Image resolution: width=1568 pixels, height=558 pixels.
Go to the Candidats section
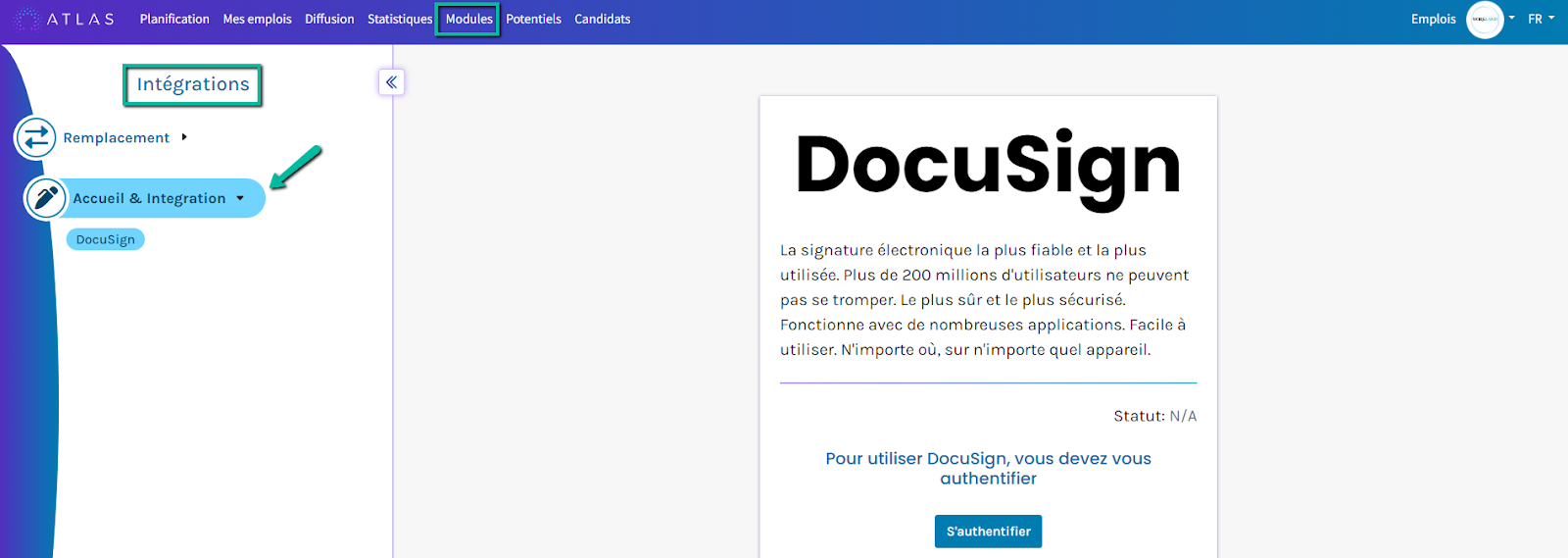tap(602, 19)
